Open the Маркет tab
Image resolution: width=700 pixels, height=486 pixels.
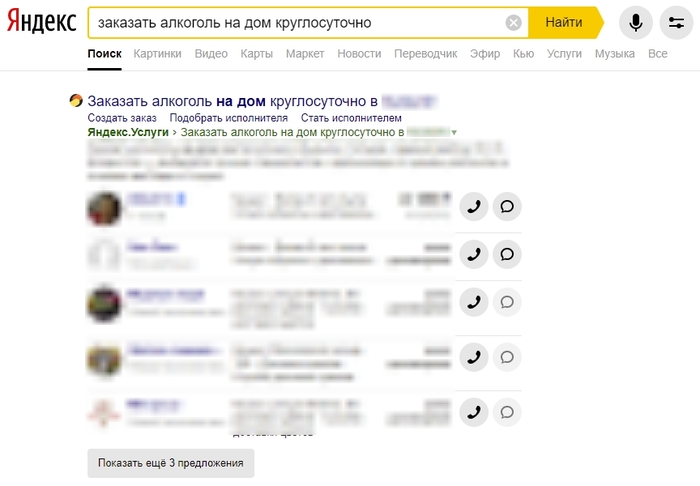pyautogui.click(x=305, y=54)
